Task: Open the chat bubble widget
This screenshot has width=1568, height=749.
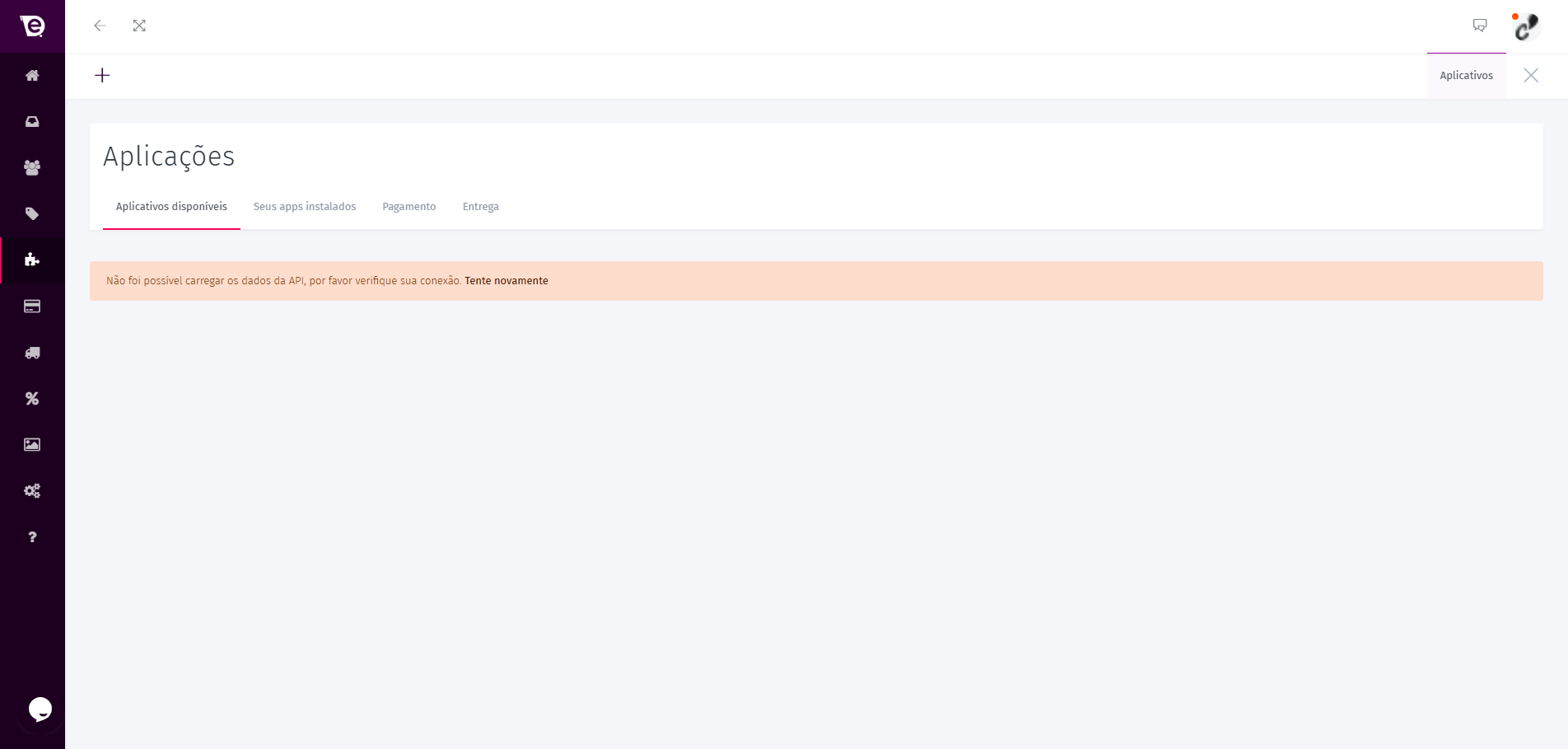Action: click(x=40, y=709)
